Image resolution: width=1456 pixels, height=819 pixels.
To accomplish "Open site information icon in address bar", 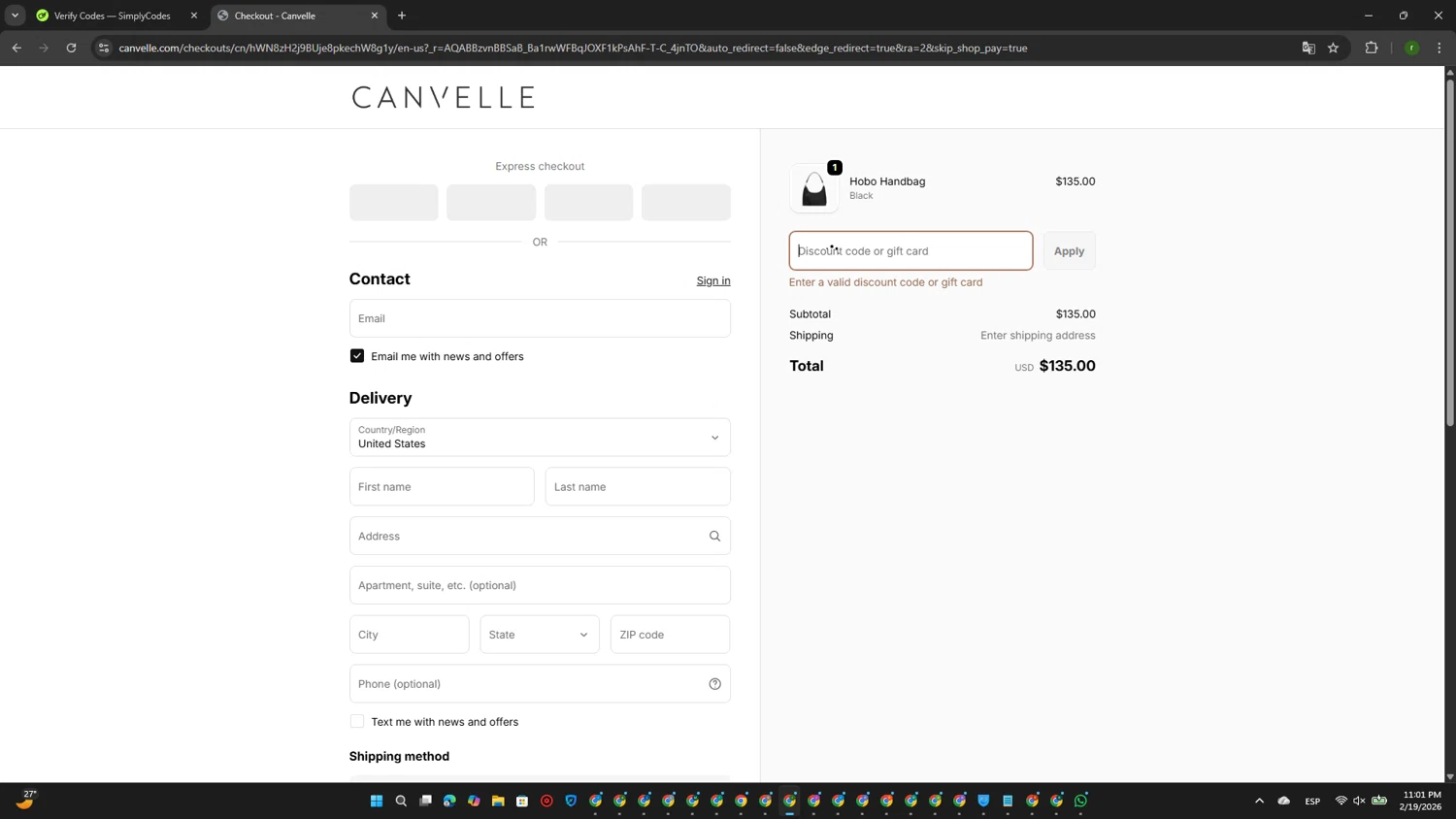I will point(104,48).
